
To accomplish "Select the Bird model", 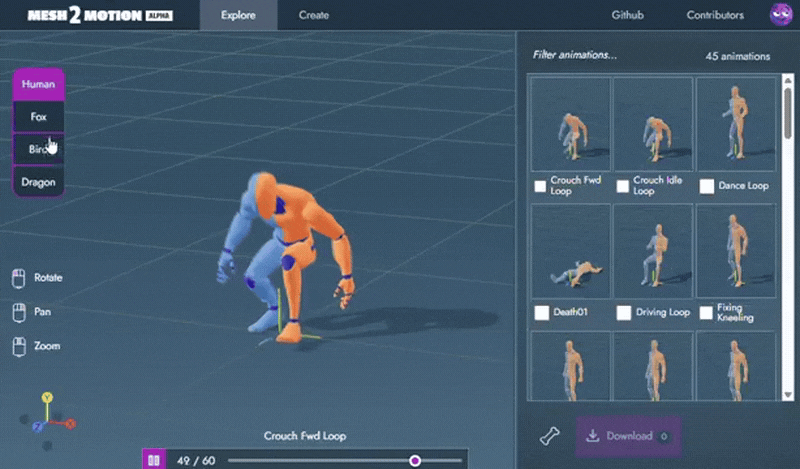I will (38, 150).
